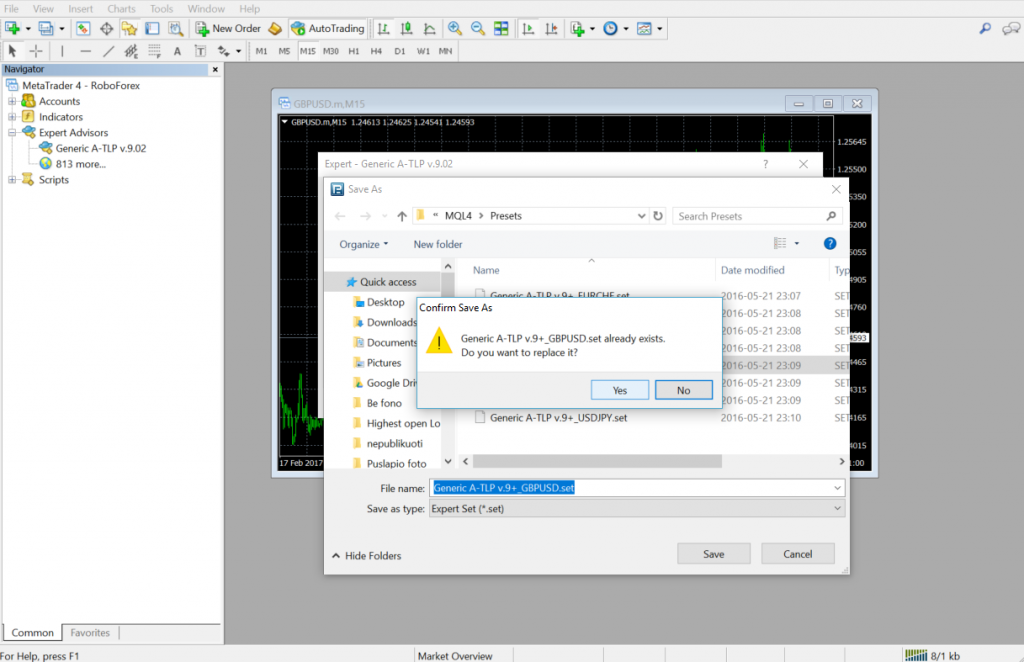Switch to the M1 timeframe

click(261, 51)
